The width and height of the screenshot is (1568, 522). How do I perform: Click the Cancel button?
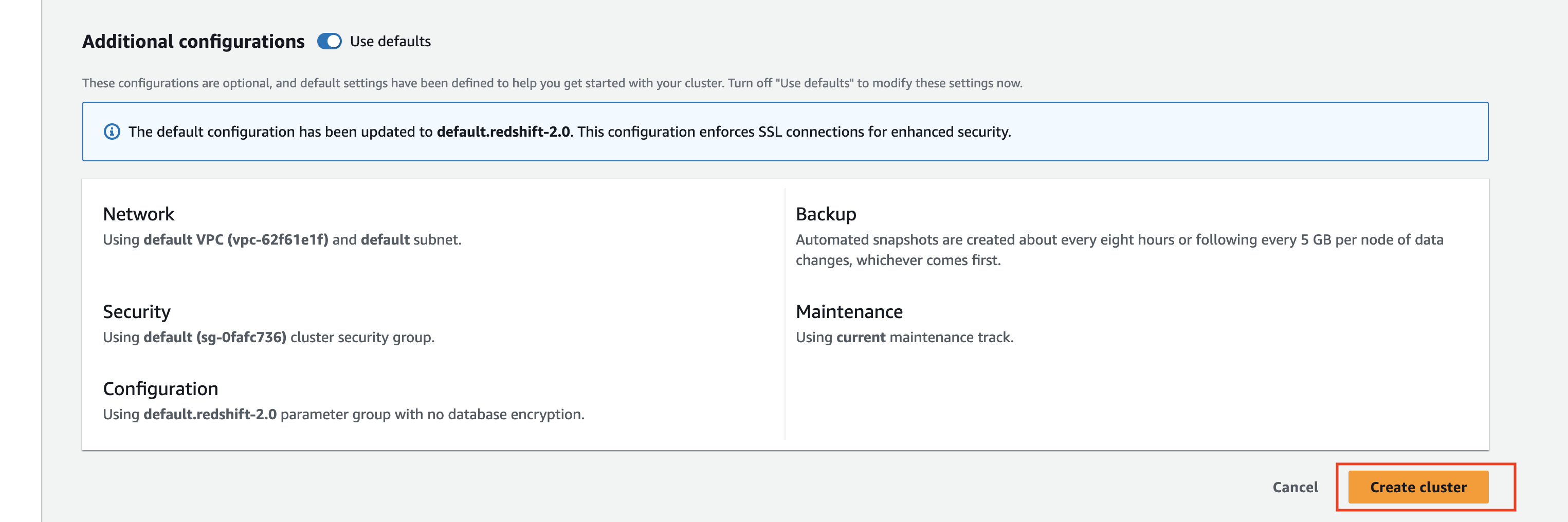tap(1294, 487)
